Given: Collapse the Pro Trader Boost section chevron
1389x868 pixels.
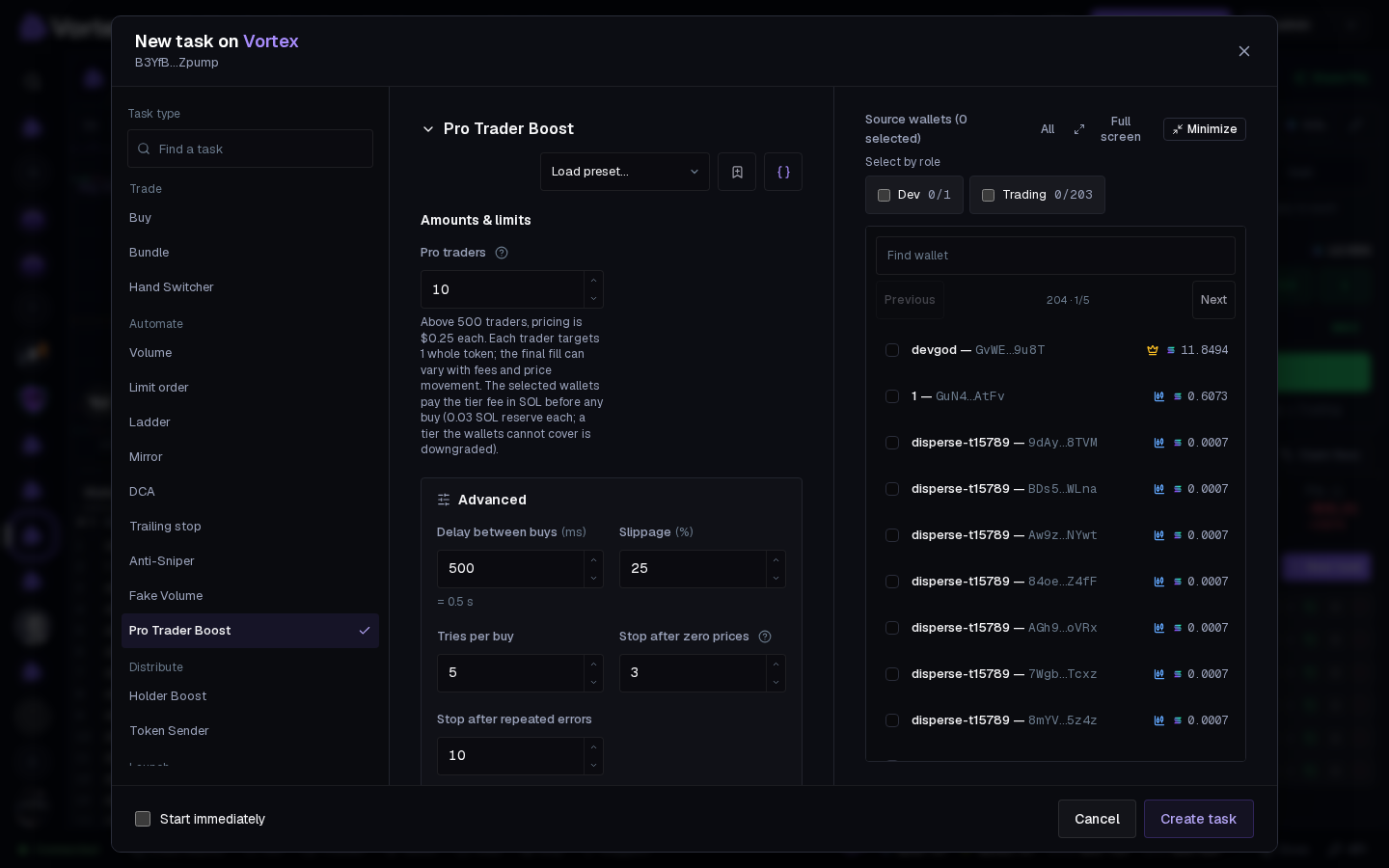Looking at the screenshot, I should tap(428, 129).
